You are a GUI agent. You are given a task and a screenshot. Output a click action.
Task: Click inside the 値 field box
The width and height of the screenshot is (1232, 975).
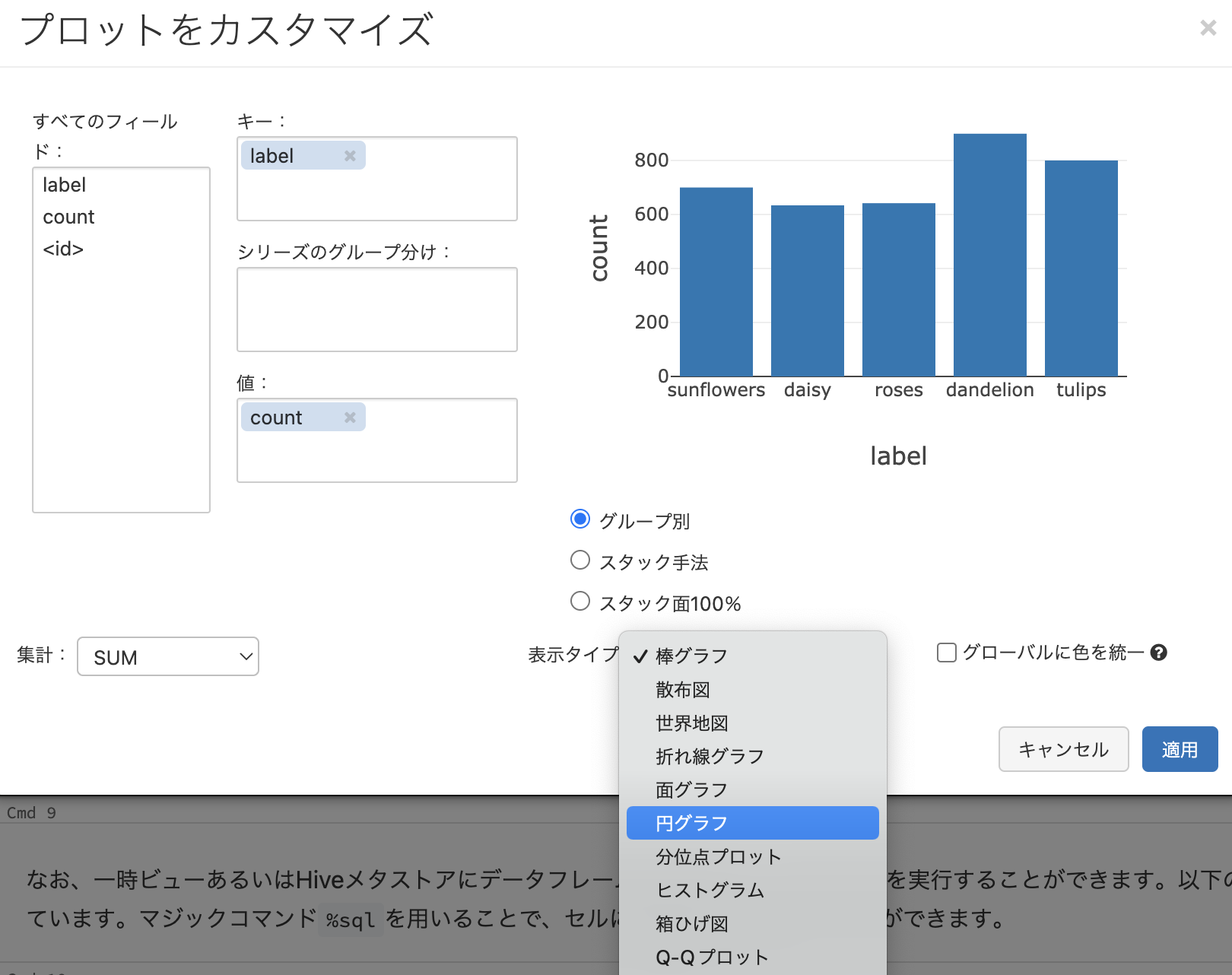pos(377,440)
